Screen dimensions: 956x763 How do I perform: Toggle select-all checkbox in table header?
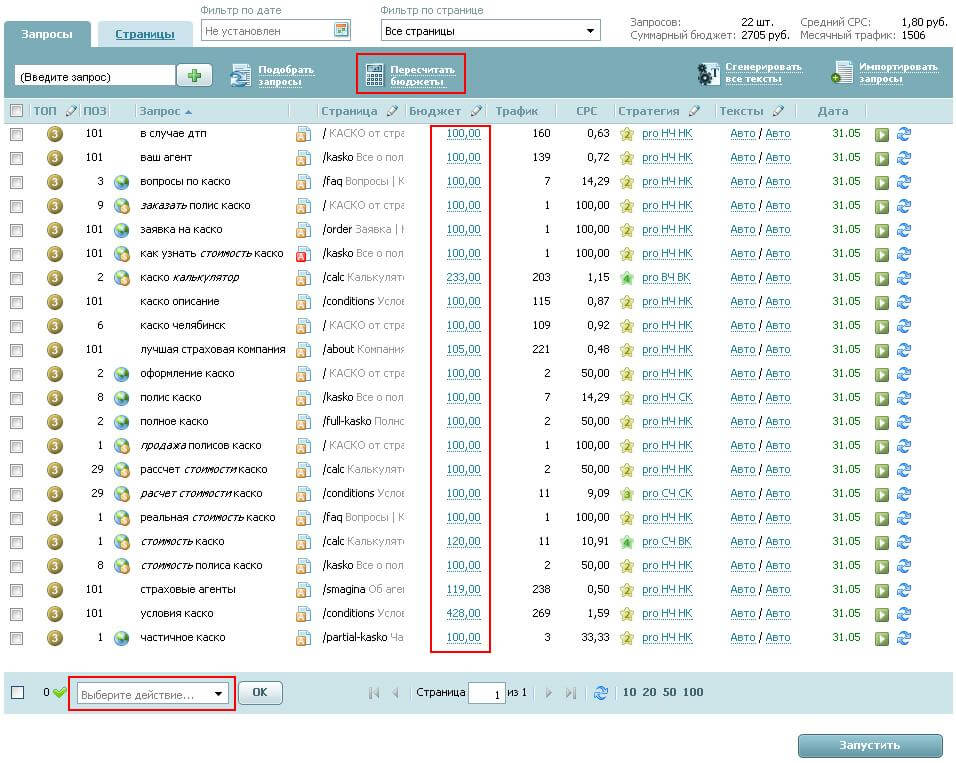[x=16, y=111]
